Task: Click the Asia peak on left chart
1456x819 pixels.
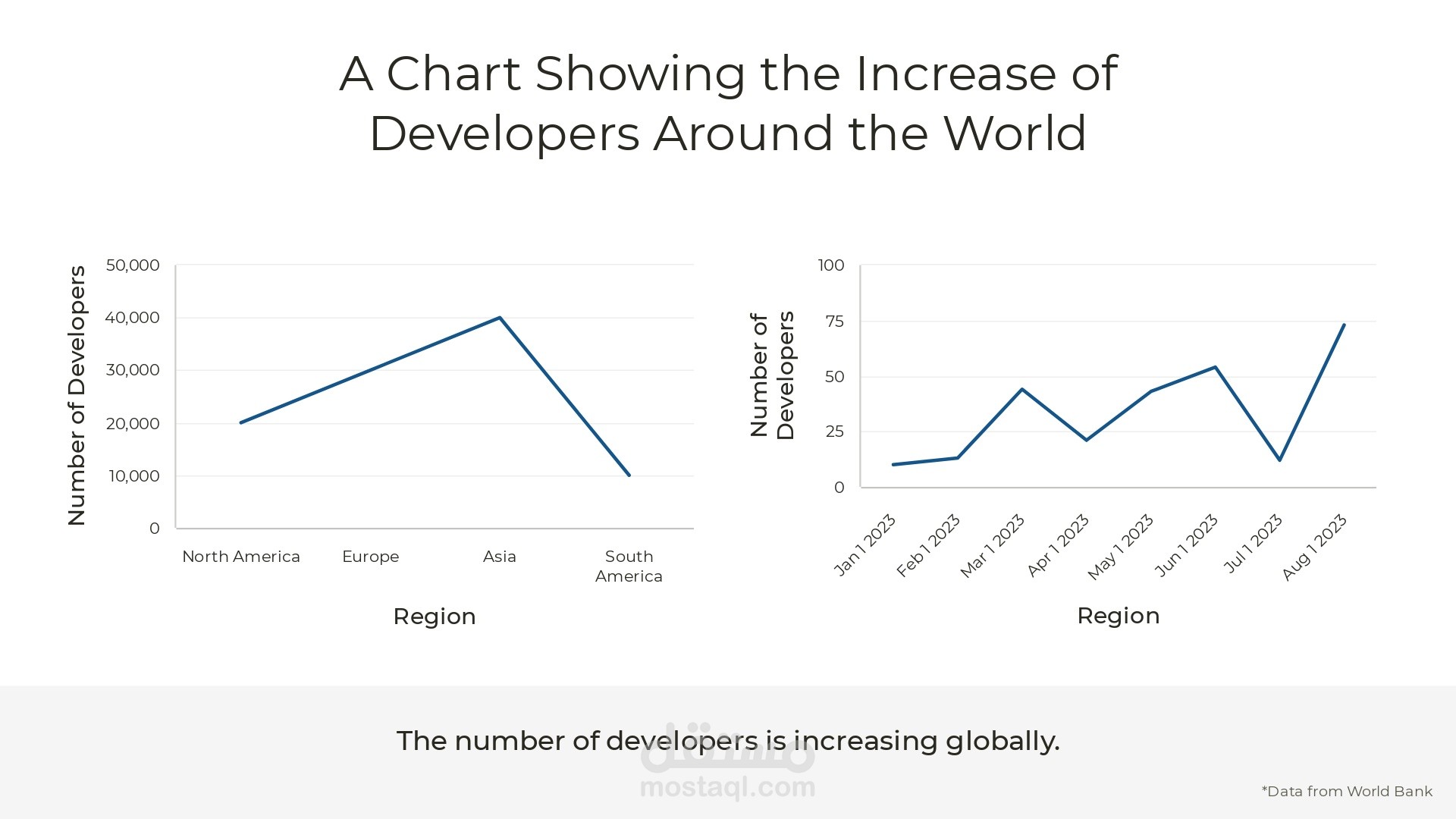Action: pos(500,318)
